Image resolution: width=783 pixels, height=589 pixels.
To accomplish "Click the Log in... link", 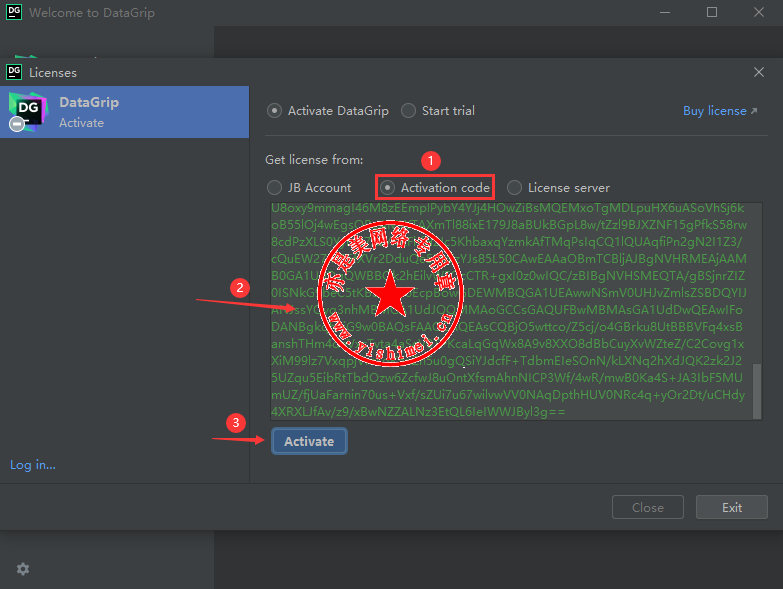I will (x=33, y=465).
